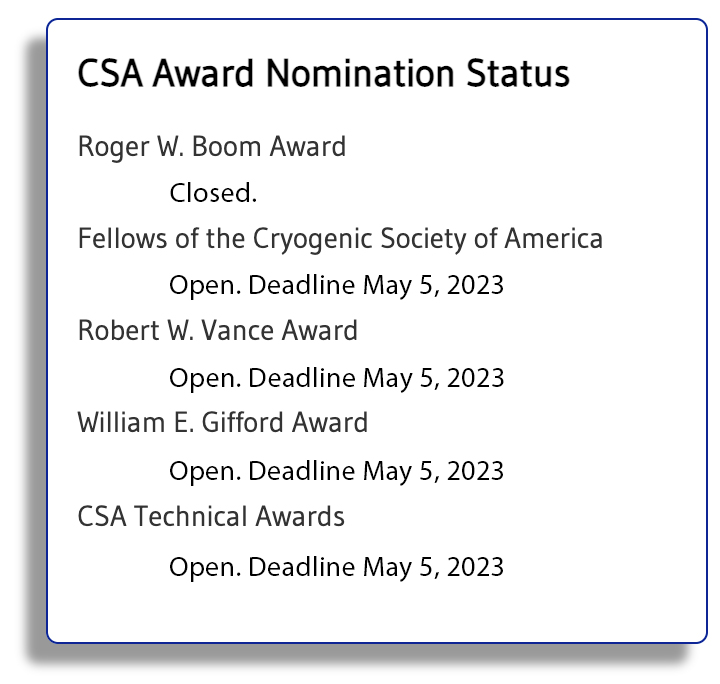720x684 pixels.
Task: Click the word Open under Fellows entry
Action: coord(204,286)
